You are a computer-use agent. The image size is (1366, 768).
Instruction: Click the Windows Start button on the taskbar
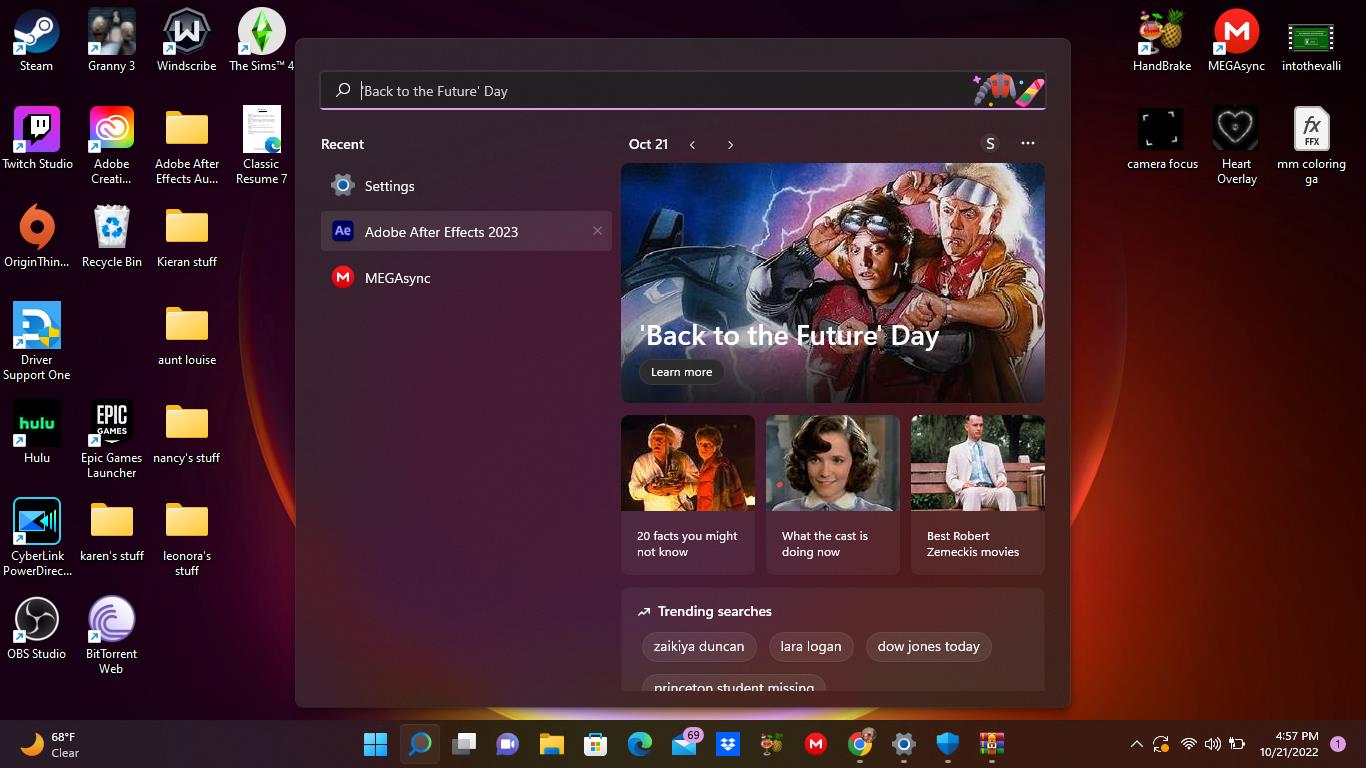coord(376,744)
